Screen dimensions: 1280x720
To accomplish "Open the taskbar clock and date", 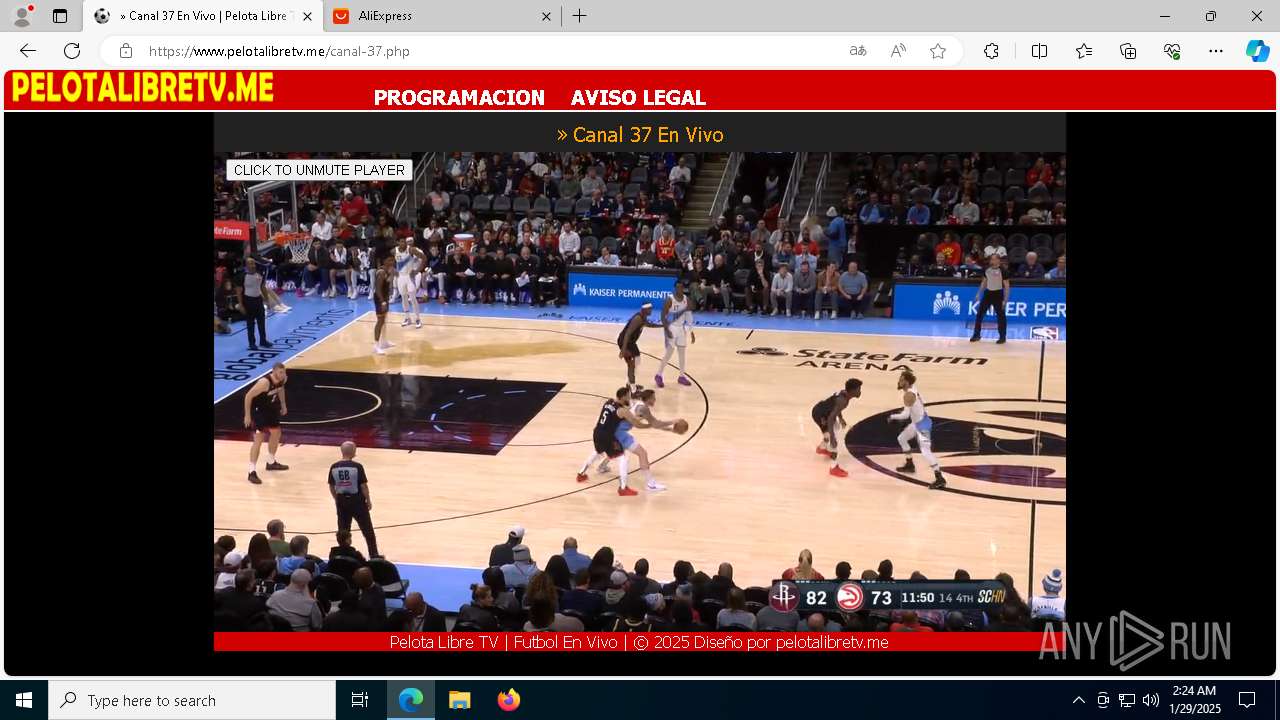I will point(1195,700).
